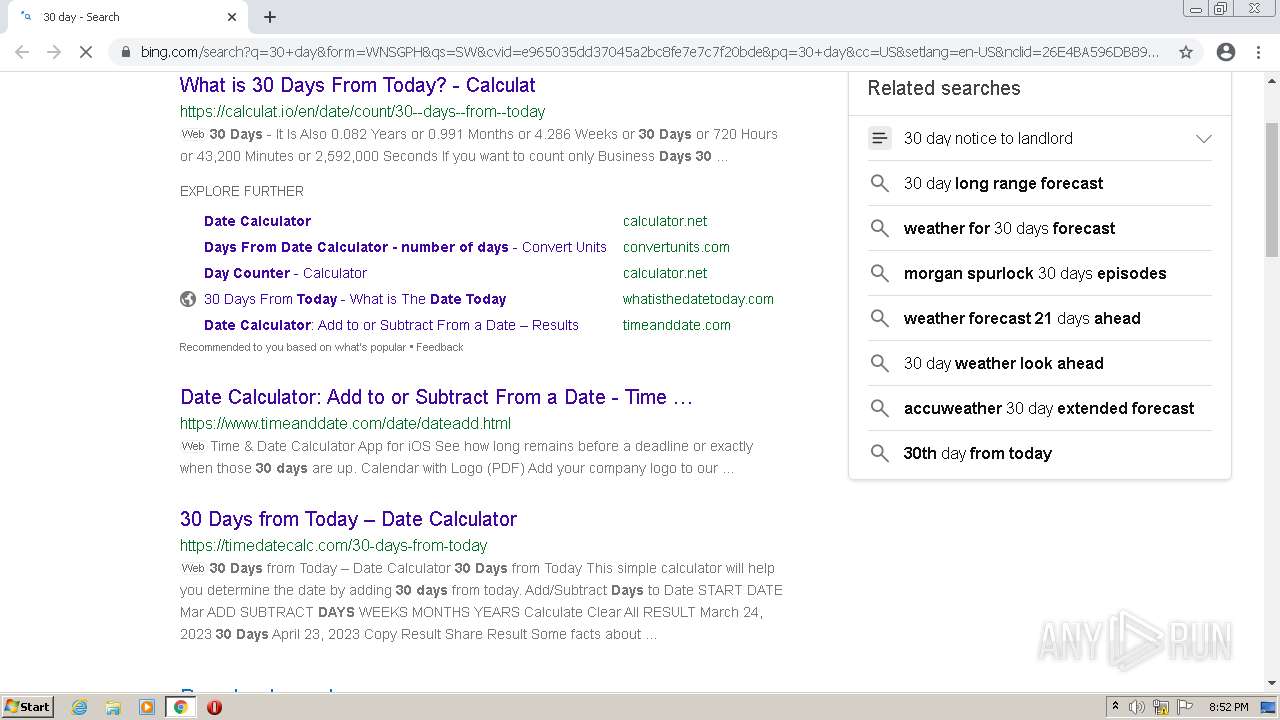This screenshot has width=1280, height=720.
Task: Search 'morgan spurlock 30 days episodes'
Action: 1035,273
